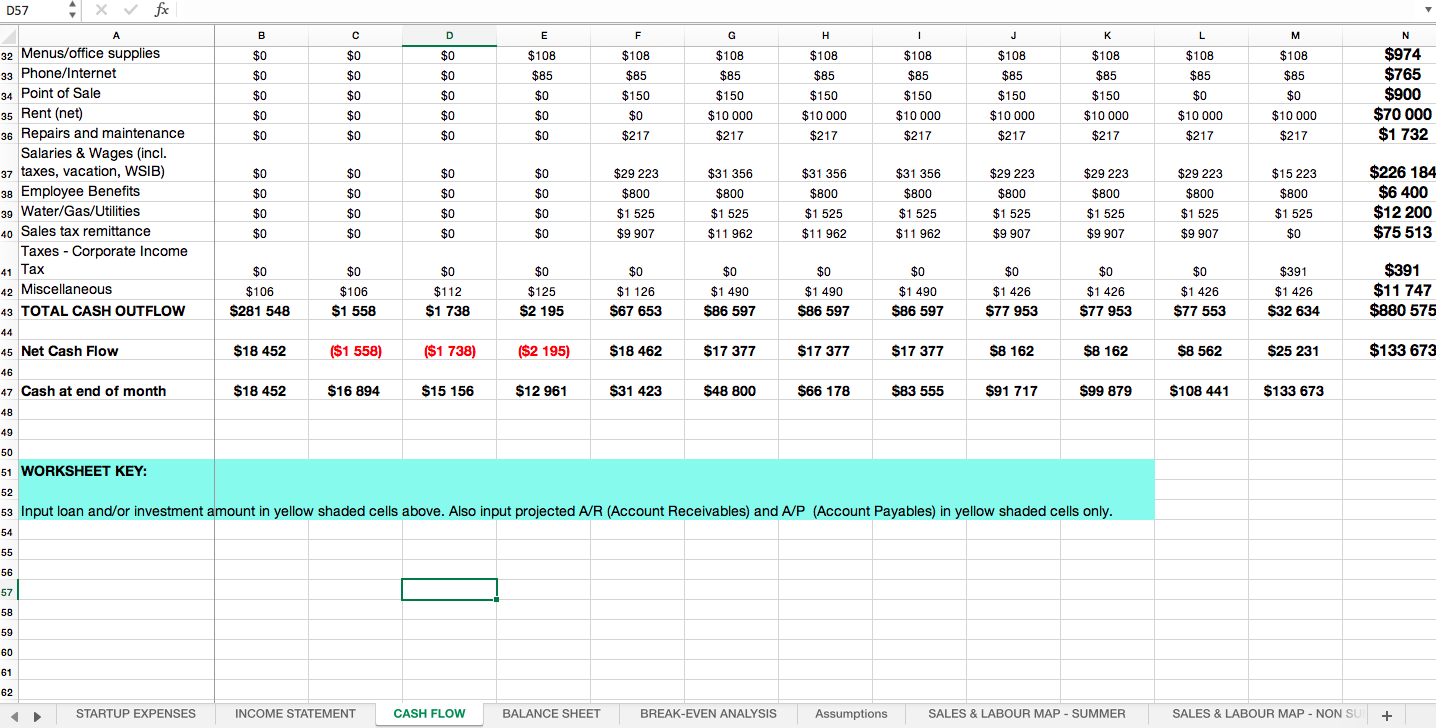Select the 'Rent (net)' label cell
1436x728 pixels.
[116, 113]
